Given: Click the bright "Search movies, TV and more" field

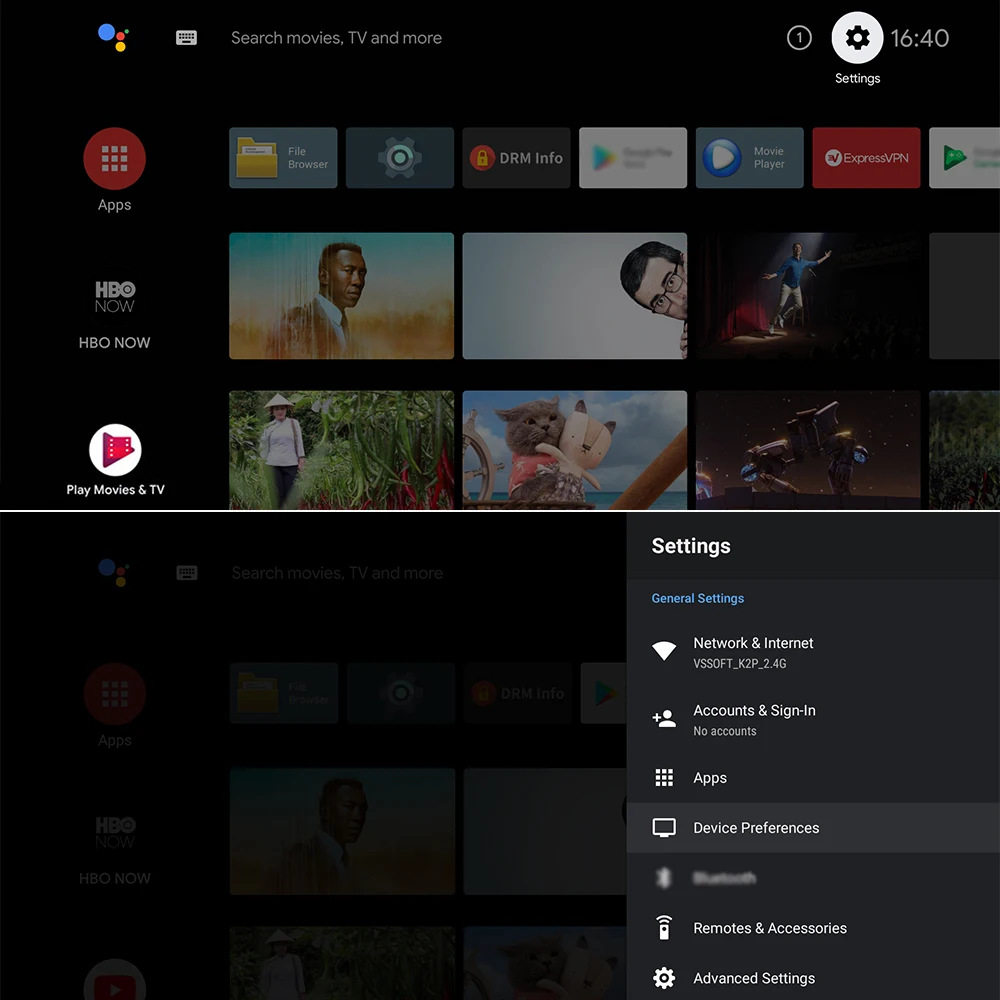Looking at the screenshot, I should [336, 38].
